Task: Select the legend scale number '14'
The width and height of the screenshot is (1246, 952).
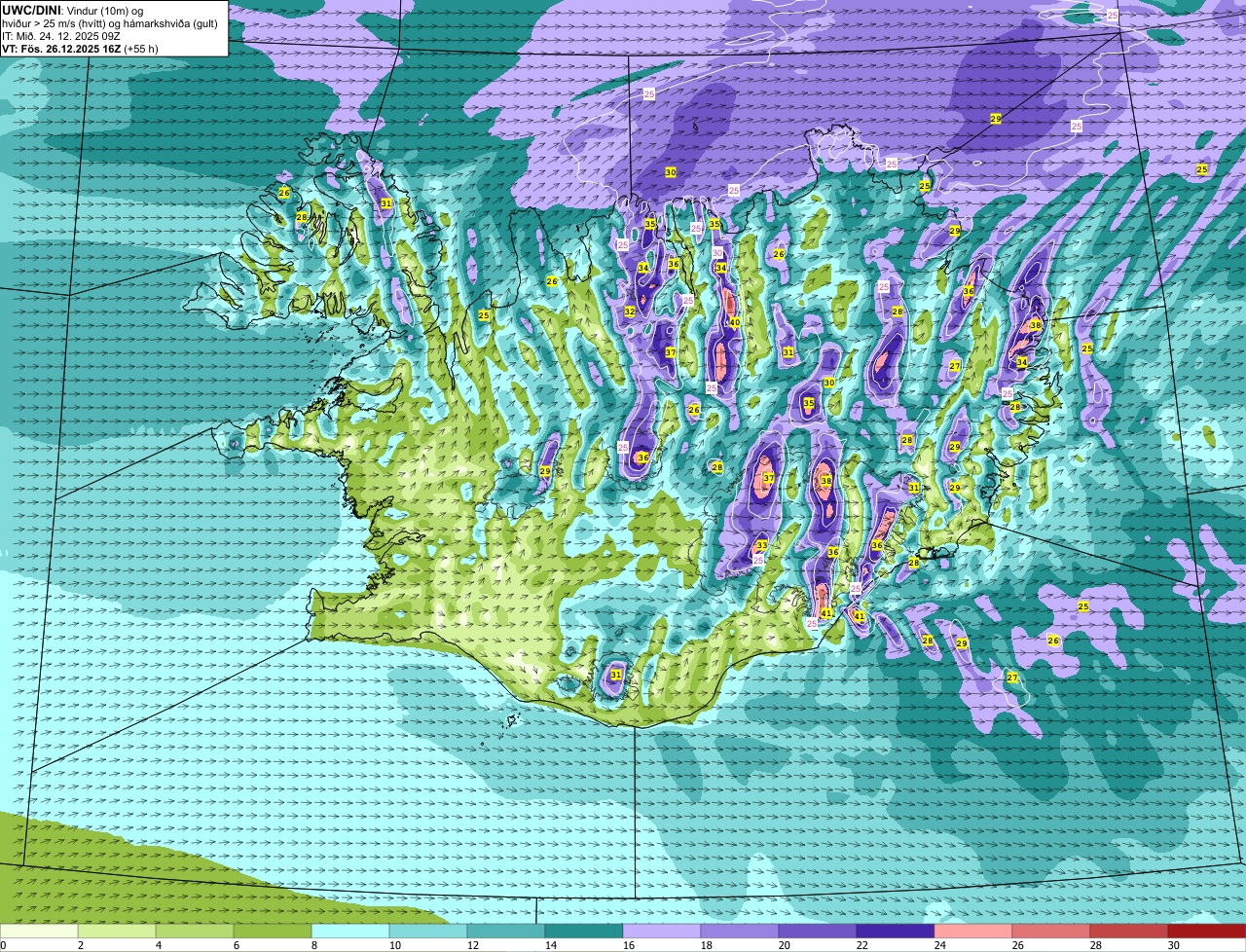Action: (x=551, y=945)
